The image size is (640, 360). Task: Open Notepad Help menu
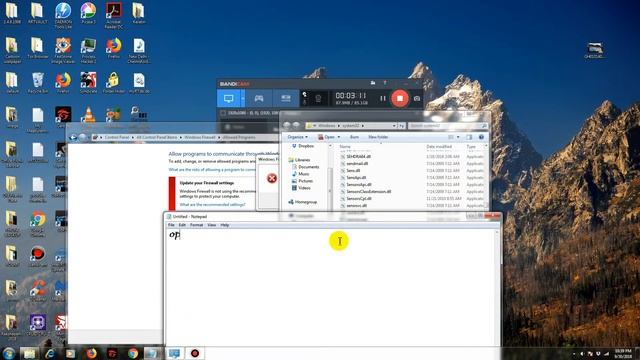coord(224,225)
